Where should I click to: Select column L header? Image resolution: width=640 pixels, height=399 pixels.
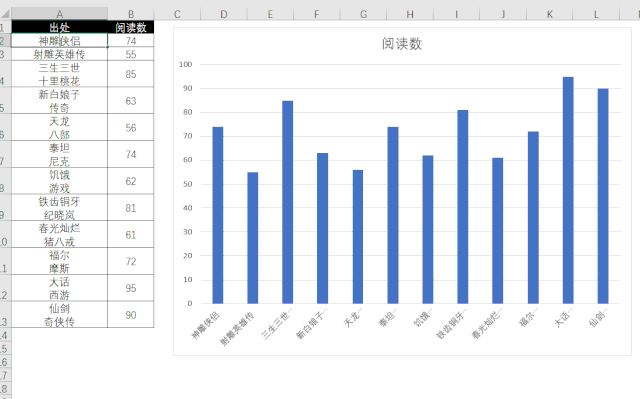coord(596,14)
